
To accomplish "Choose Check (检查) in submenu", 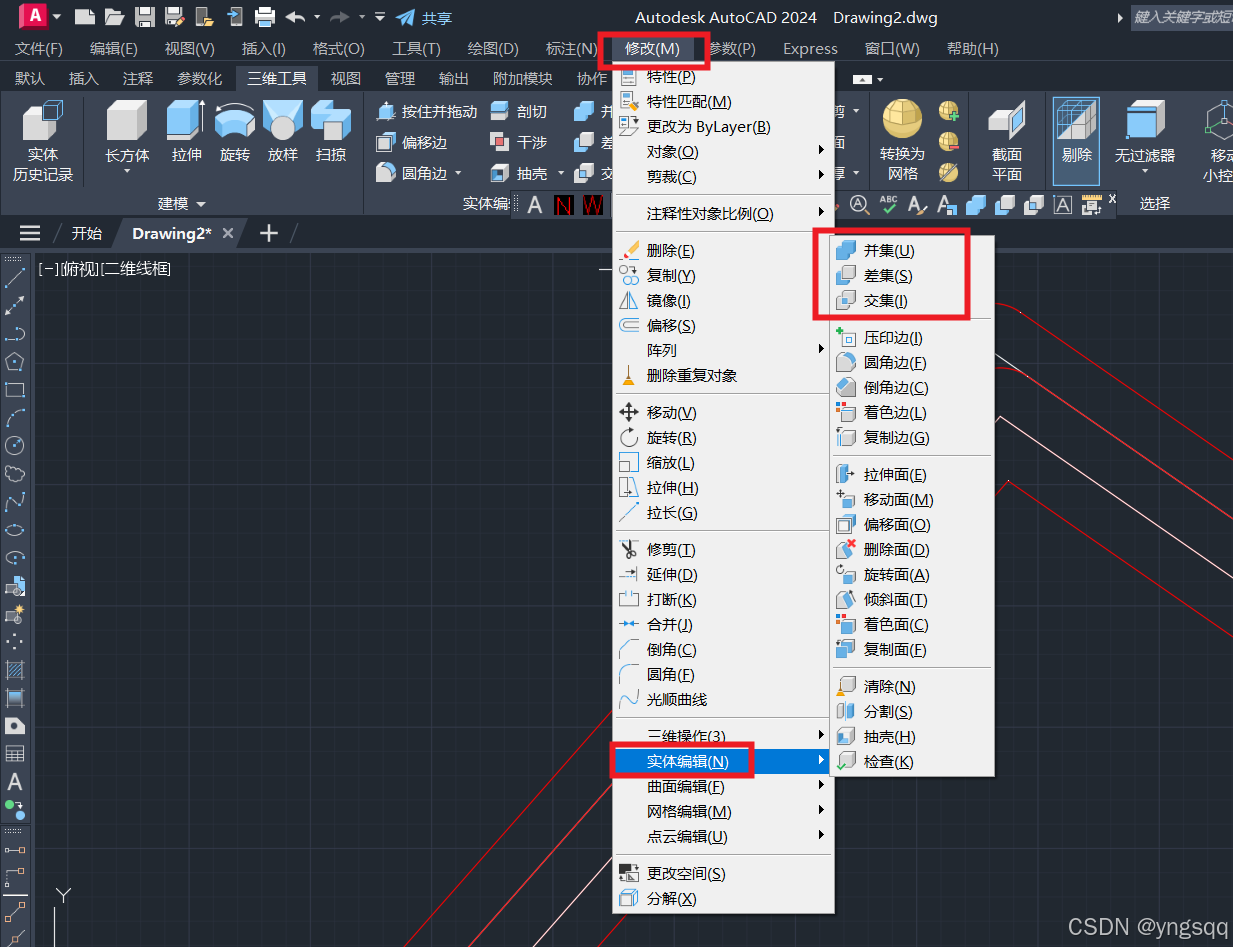I will 911,762.
